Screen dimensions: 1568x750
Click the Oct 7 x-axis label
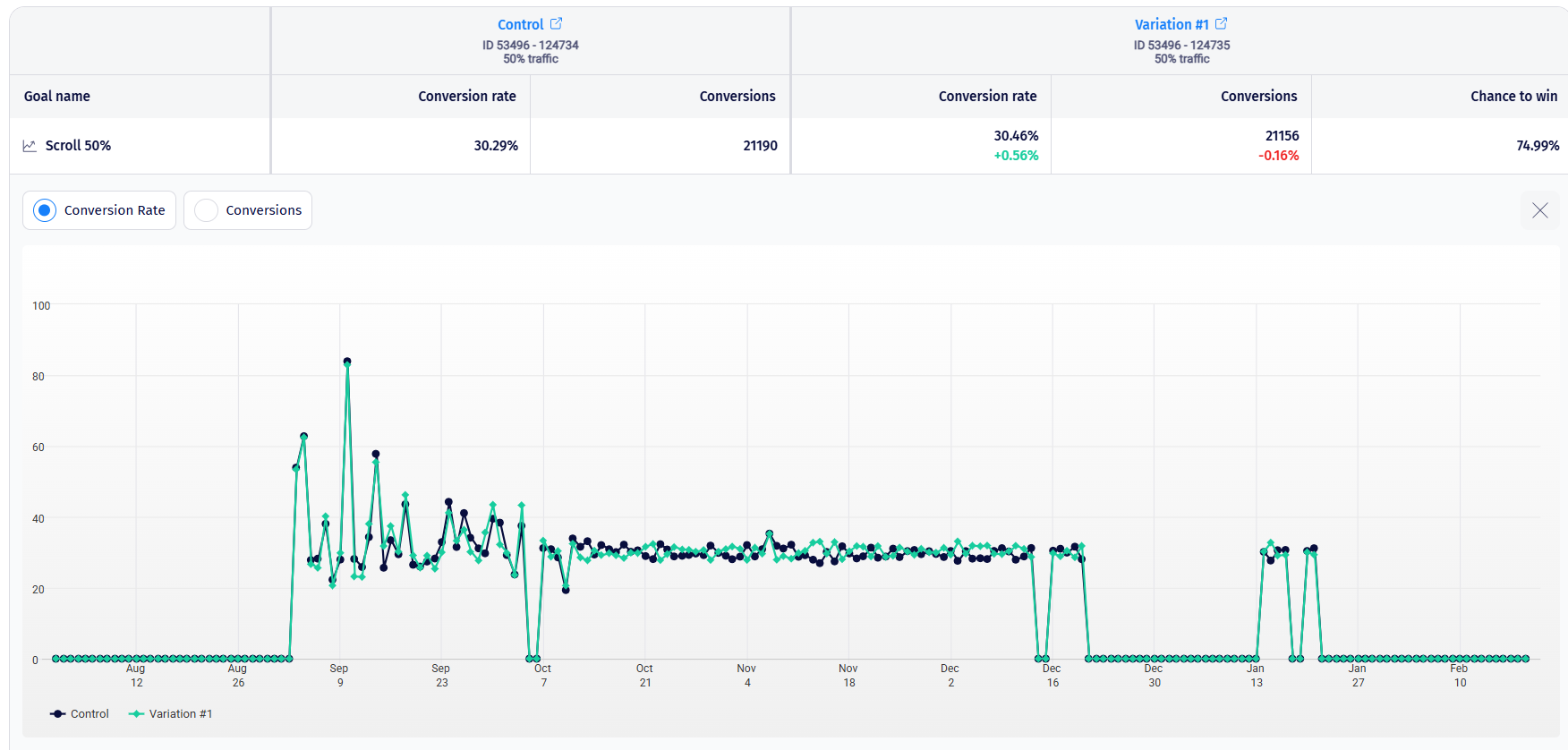[543, 676]
